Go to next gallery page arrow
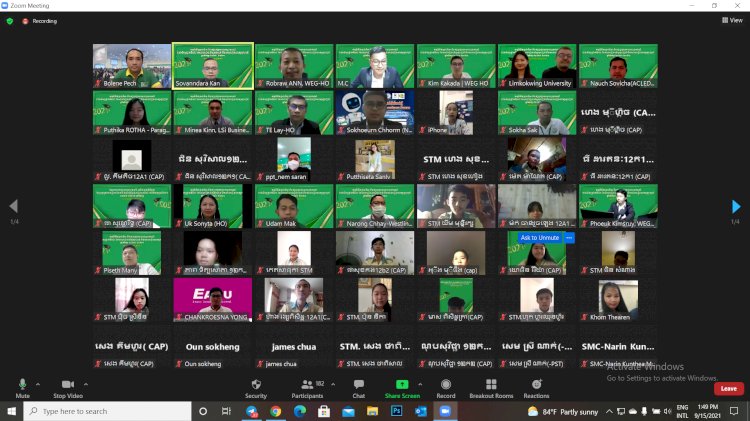The width and height of the screenshot is (750, 421). 736,206
